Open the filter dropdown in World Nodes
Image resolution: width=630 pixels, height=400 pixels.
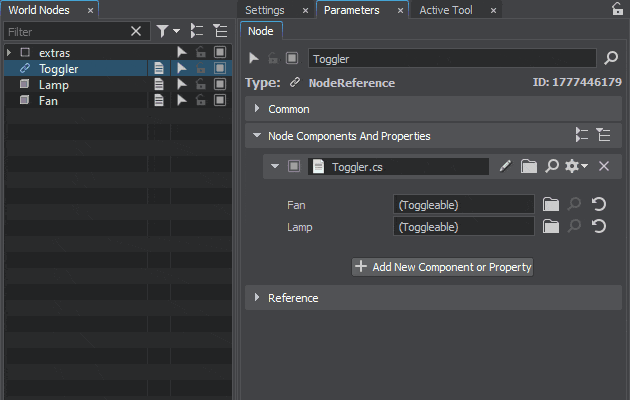(169, 31)
